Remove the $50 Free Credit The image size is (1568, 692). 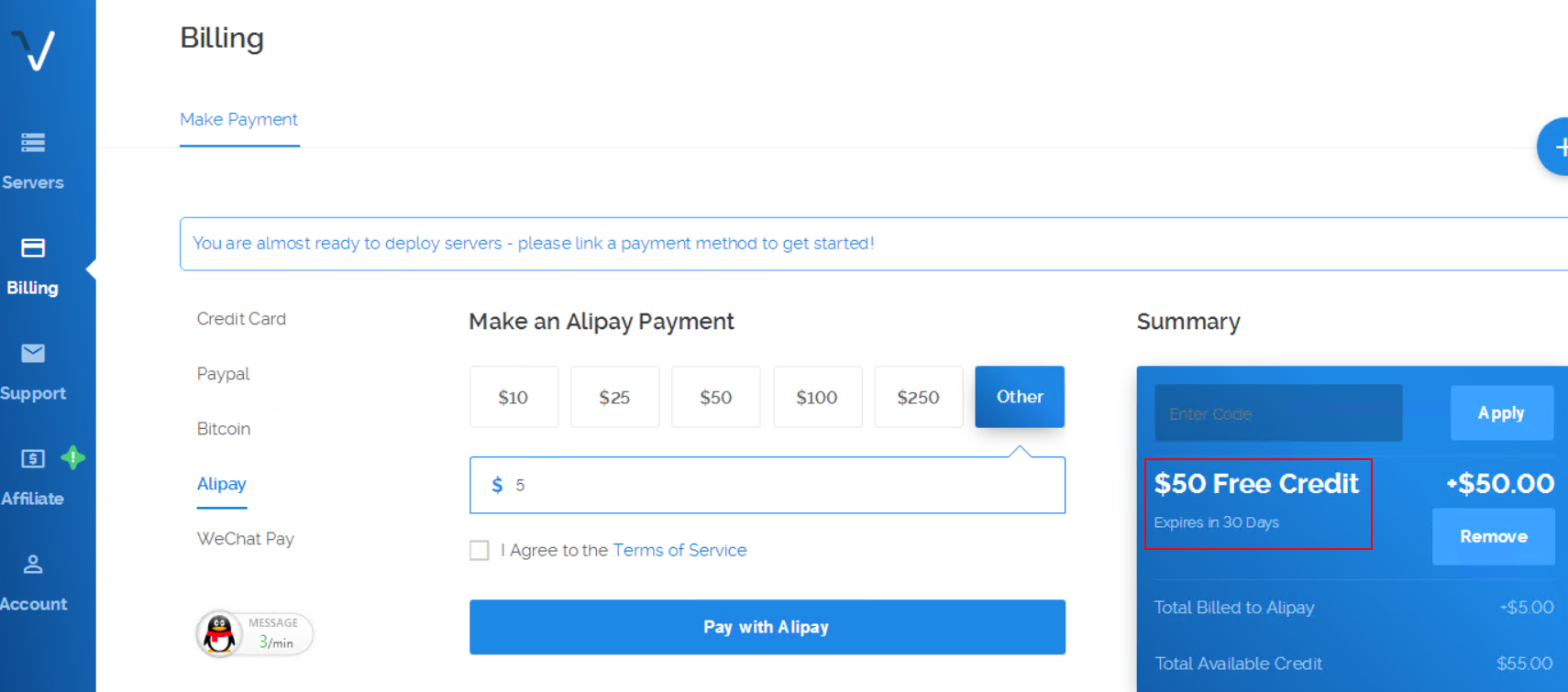point(1493,536)
